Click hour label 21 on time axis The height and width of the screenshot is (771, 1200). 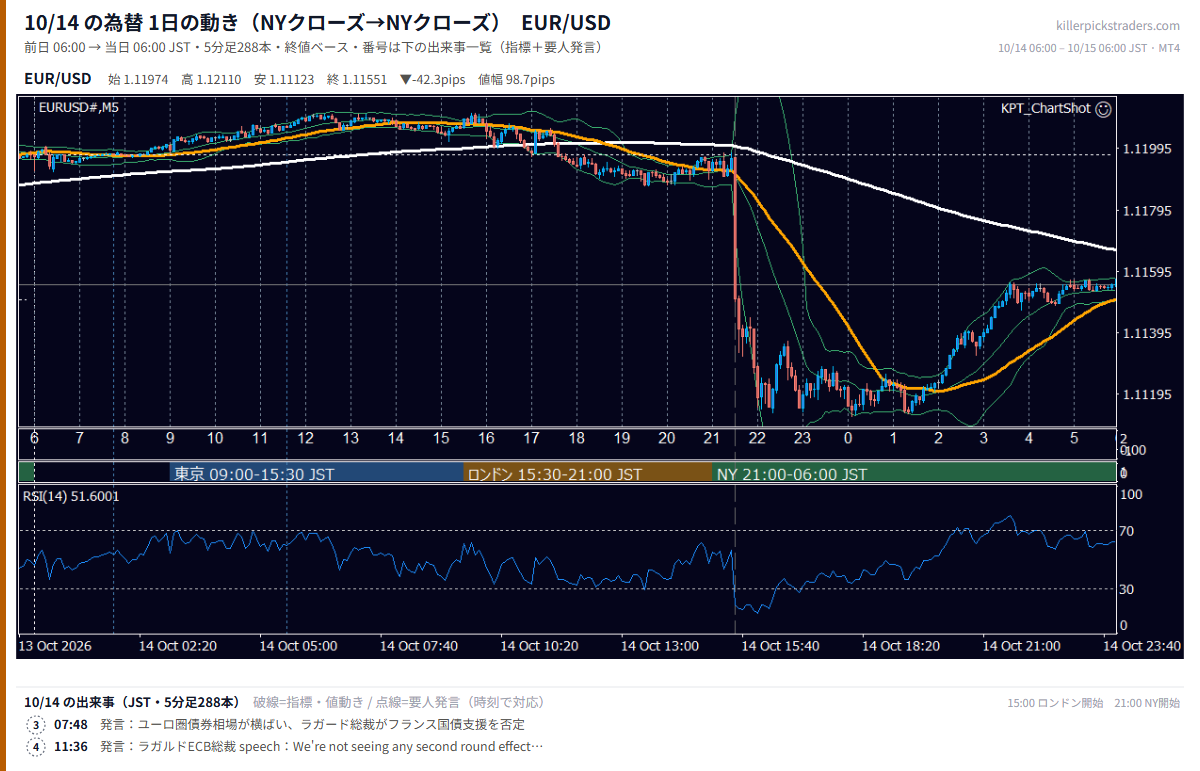(x=712, y=438)
